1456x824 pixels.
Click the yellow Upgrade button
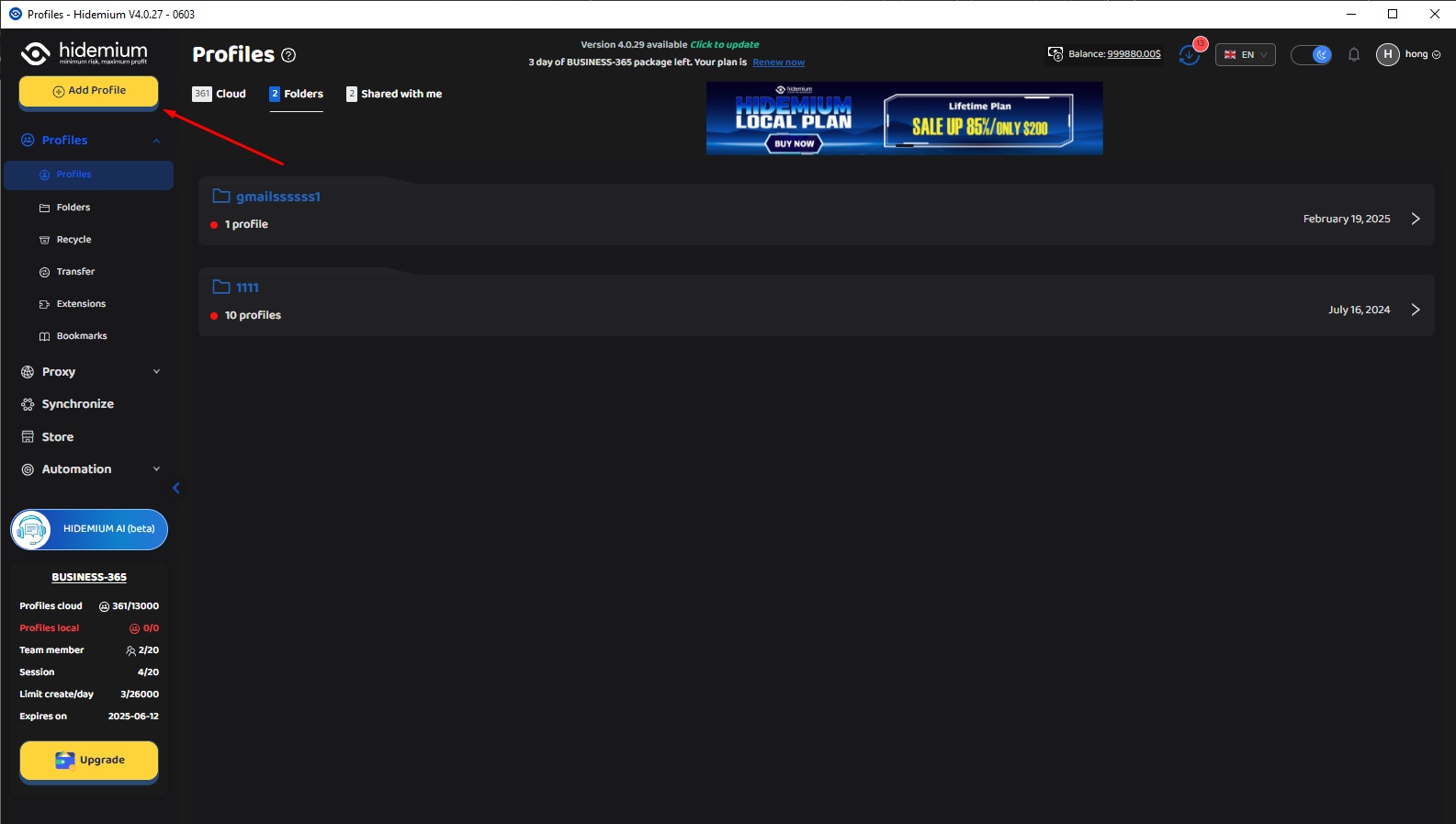89,761
